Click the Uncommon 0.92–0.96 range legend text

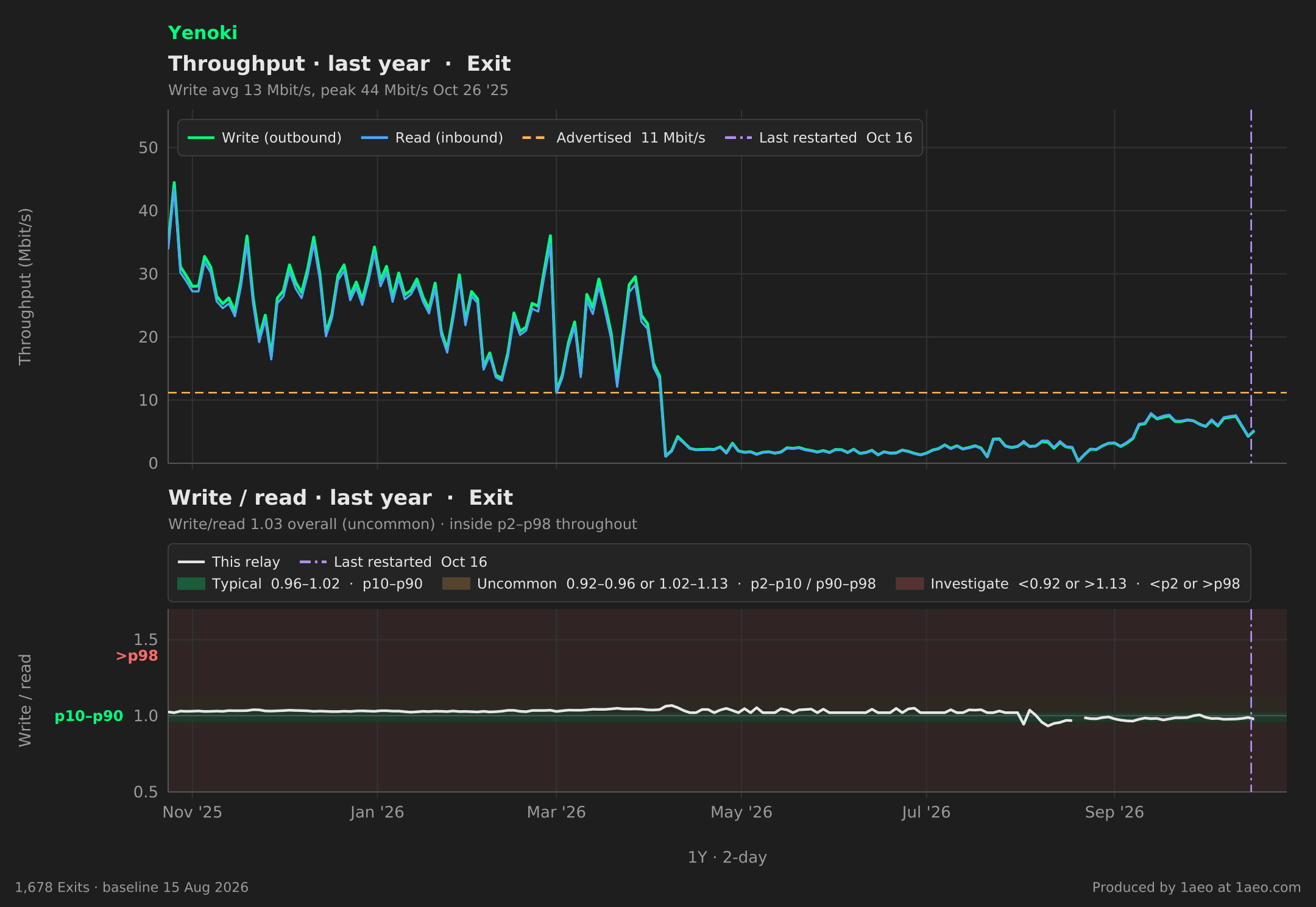click(676, 584)
